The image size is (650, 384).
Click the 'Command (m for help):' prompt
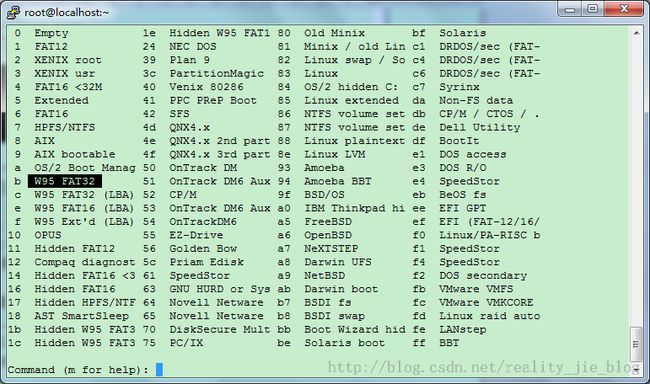[78, 369]
